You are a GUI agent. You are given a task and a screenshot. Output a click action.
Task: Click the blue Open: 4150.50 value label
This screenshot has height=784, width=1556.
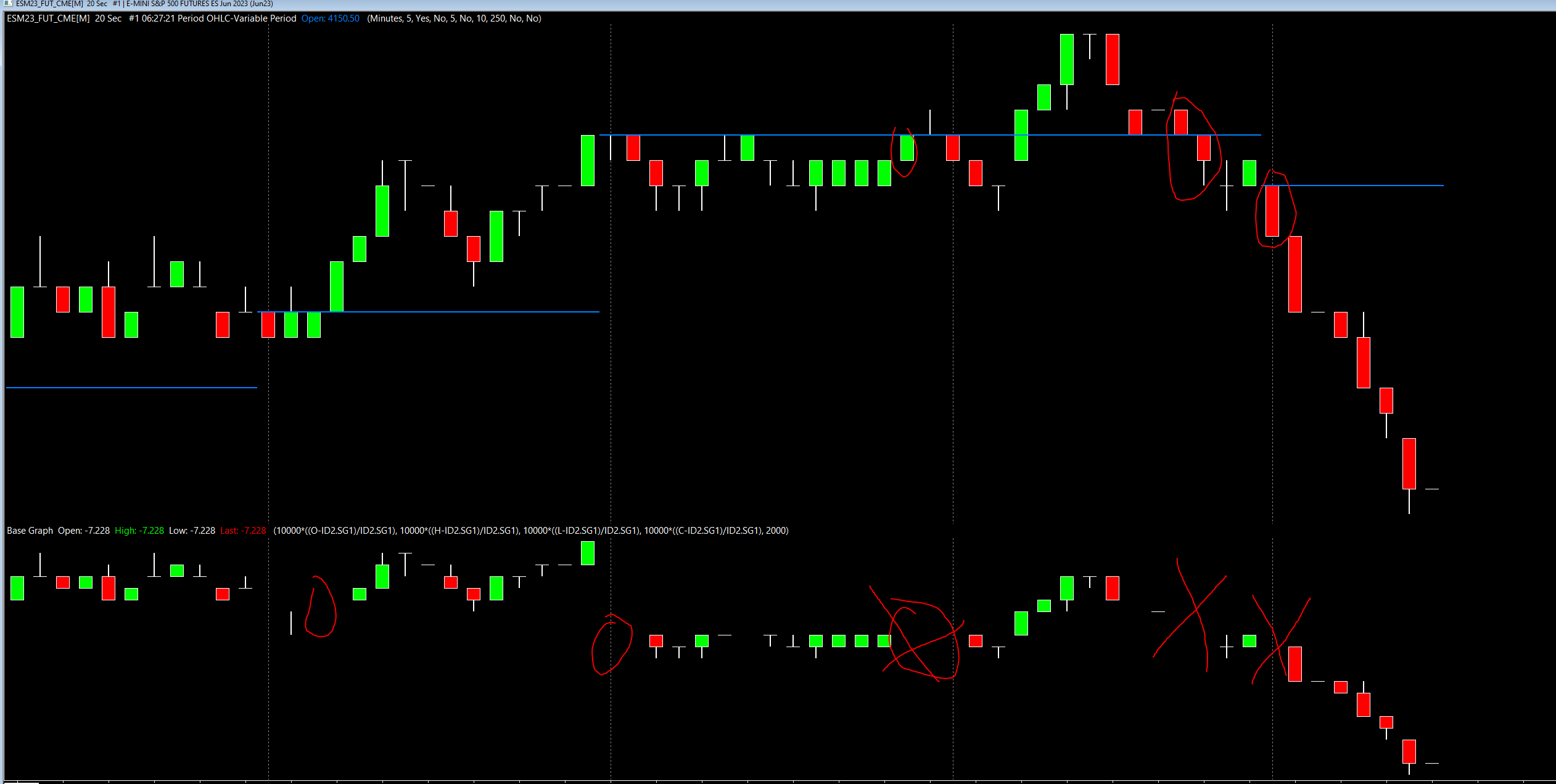coord(330,18)
